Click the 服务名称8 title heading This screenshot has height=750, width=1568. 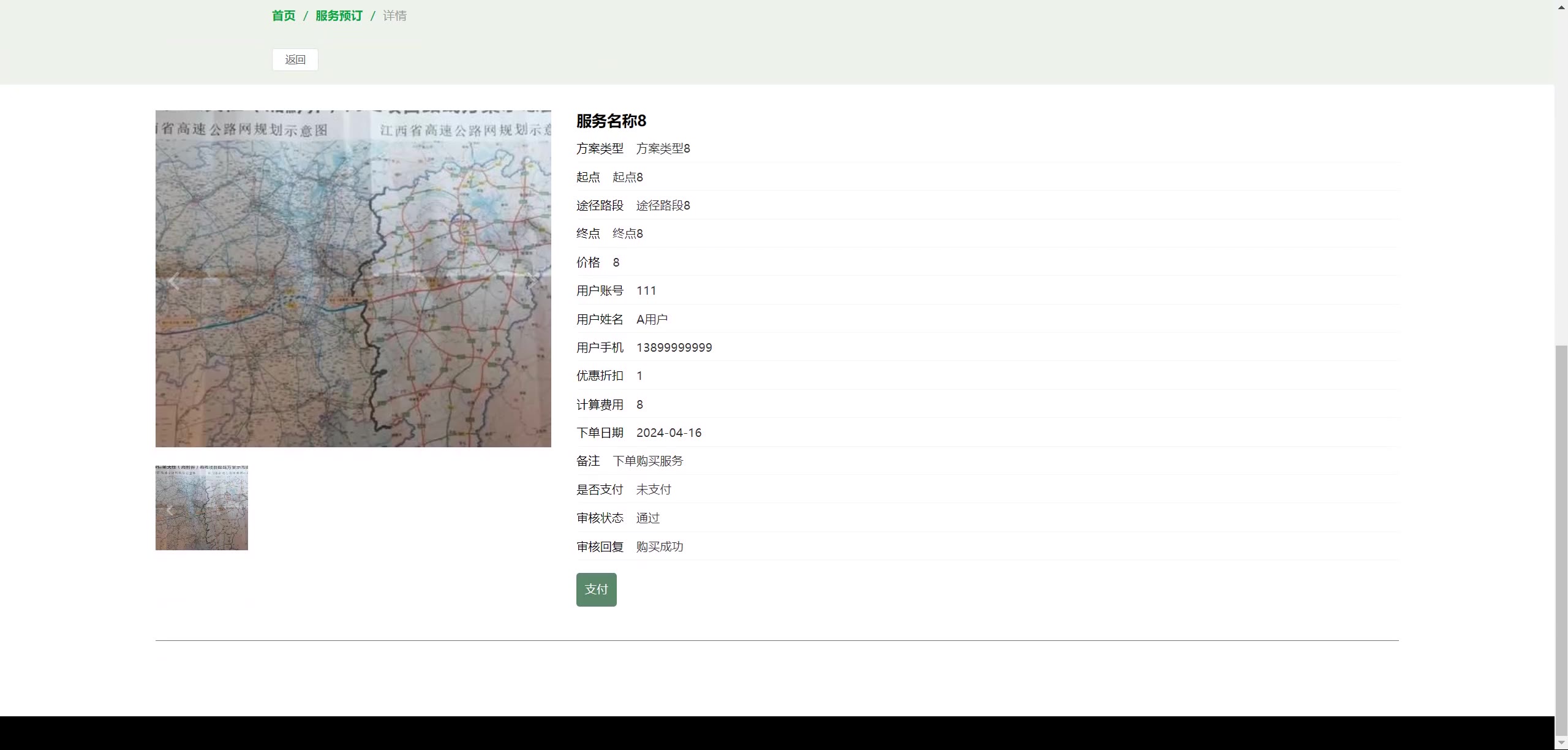611,121
